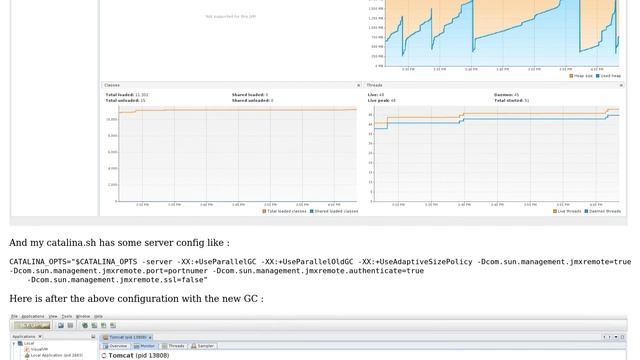Click the second toolbar icon beside load snapshot

[70, 325]
